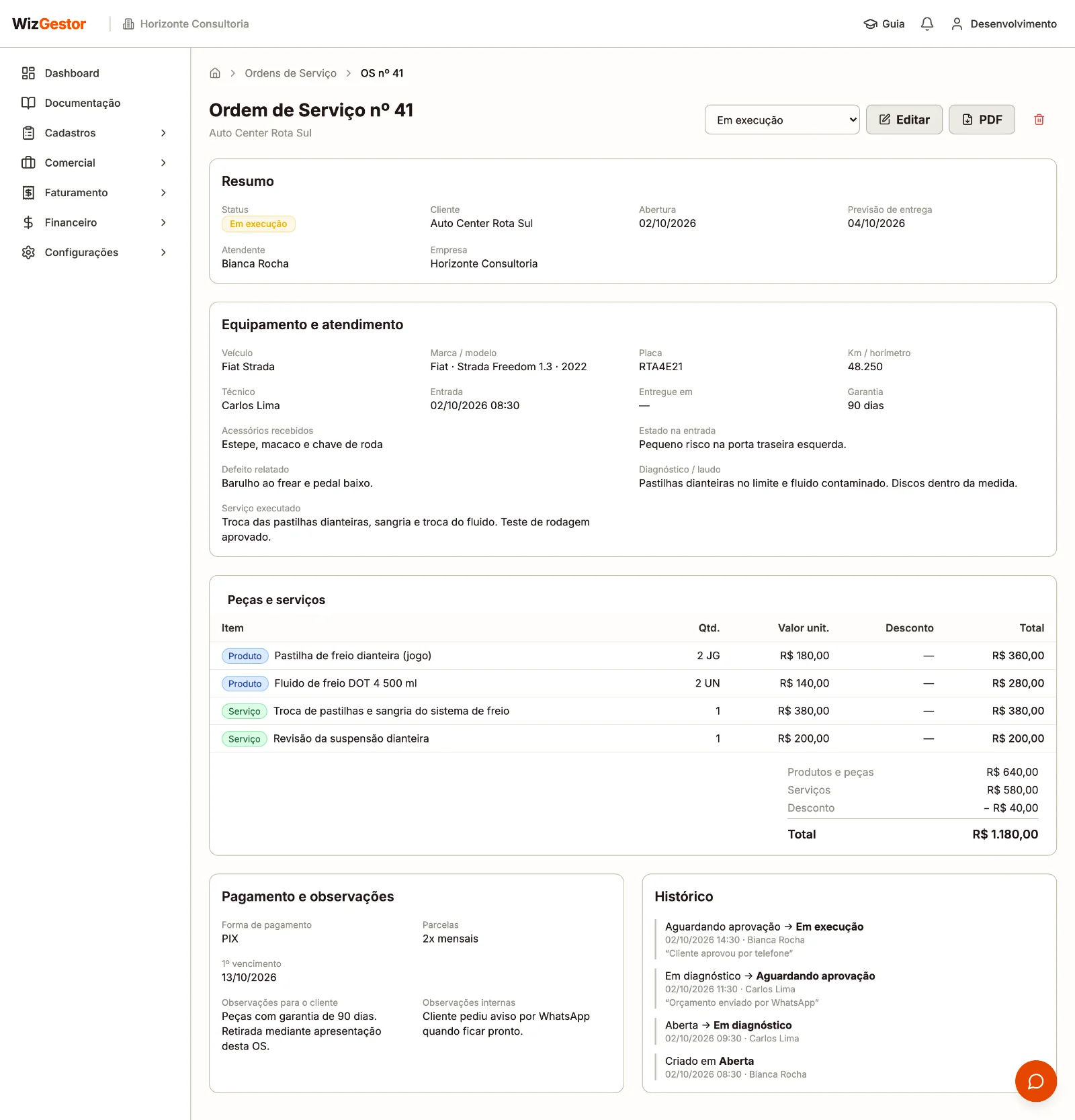Expand the Financeiro submenu chevron

coord(163,222)
